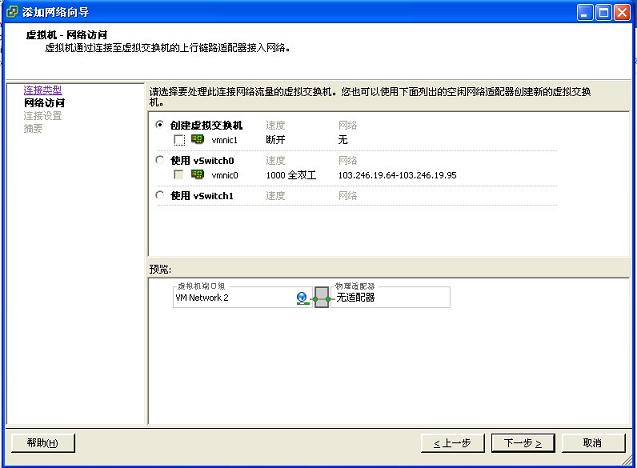Click the vmnic0 network adapter icon
The image size is (637, 468).
point(197,175)
